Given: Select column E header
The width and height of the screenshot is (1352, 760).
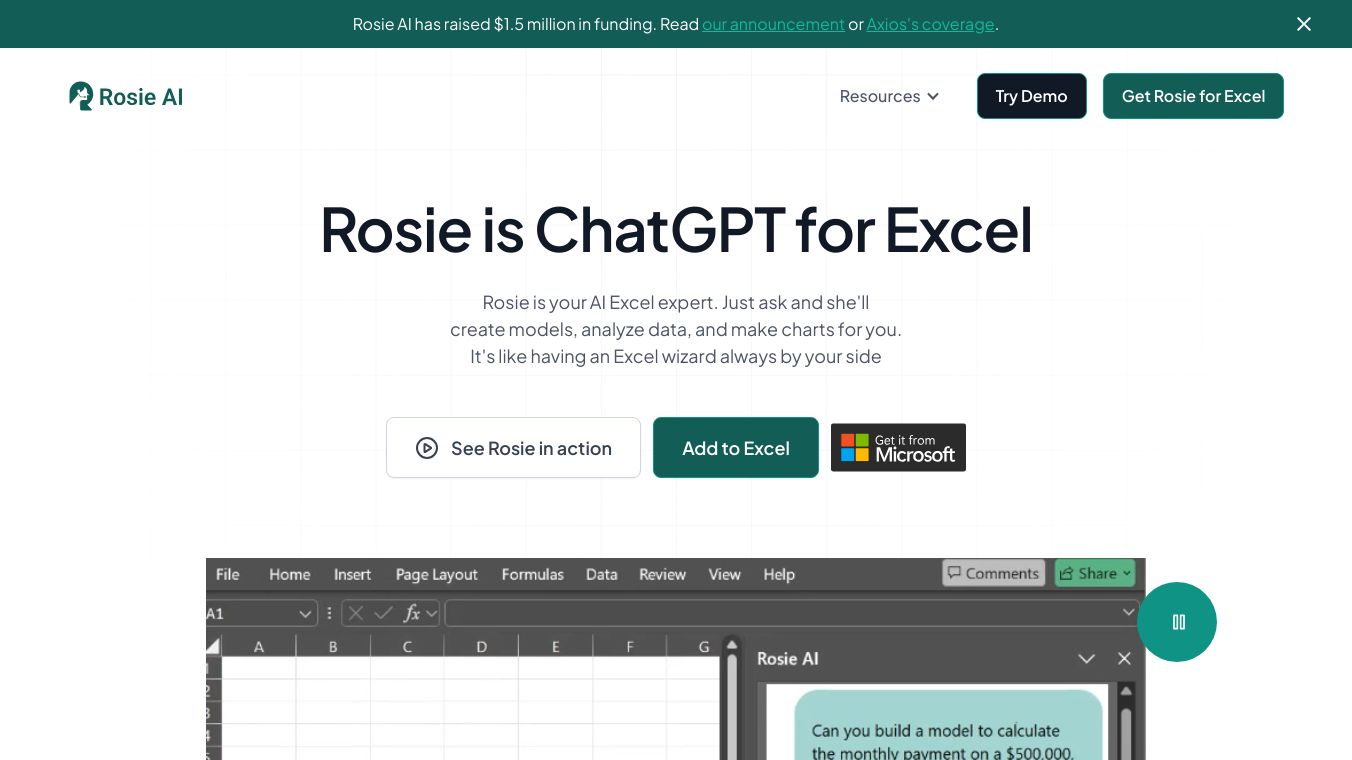Looking at the screenshot, I should 555,646.
